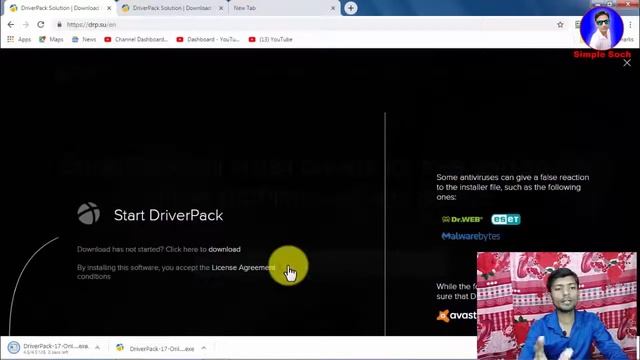Open second DriverPack-17 exe download item

(x=155, y=348)
